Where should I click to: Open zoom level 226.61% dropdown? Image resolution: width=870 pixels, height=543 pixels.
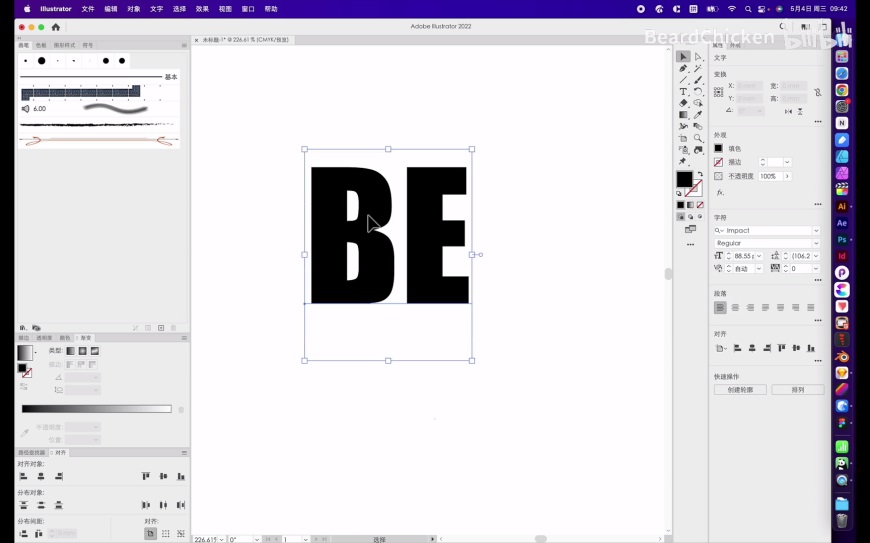point(222,539)
